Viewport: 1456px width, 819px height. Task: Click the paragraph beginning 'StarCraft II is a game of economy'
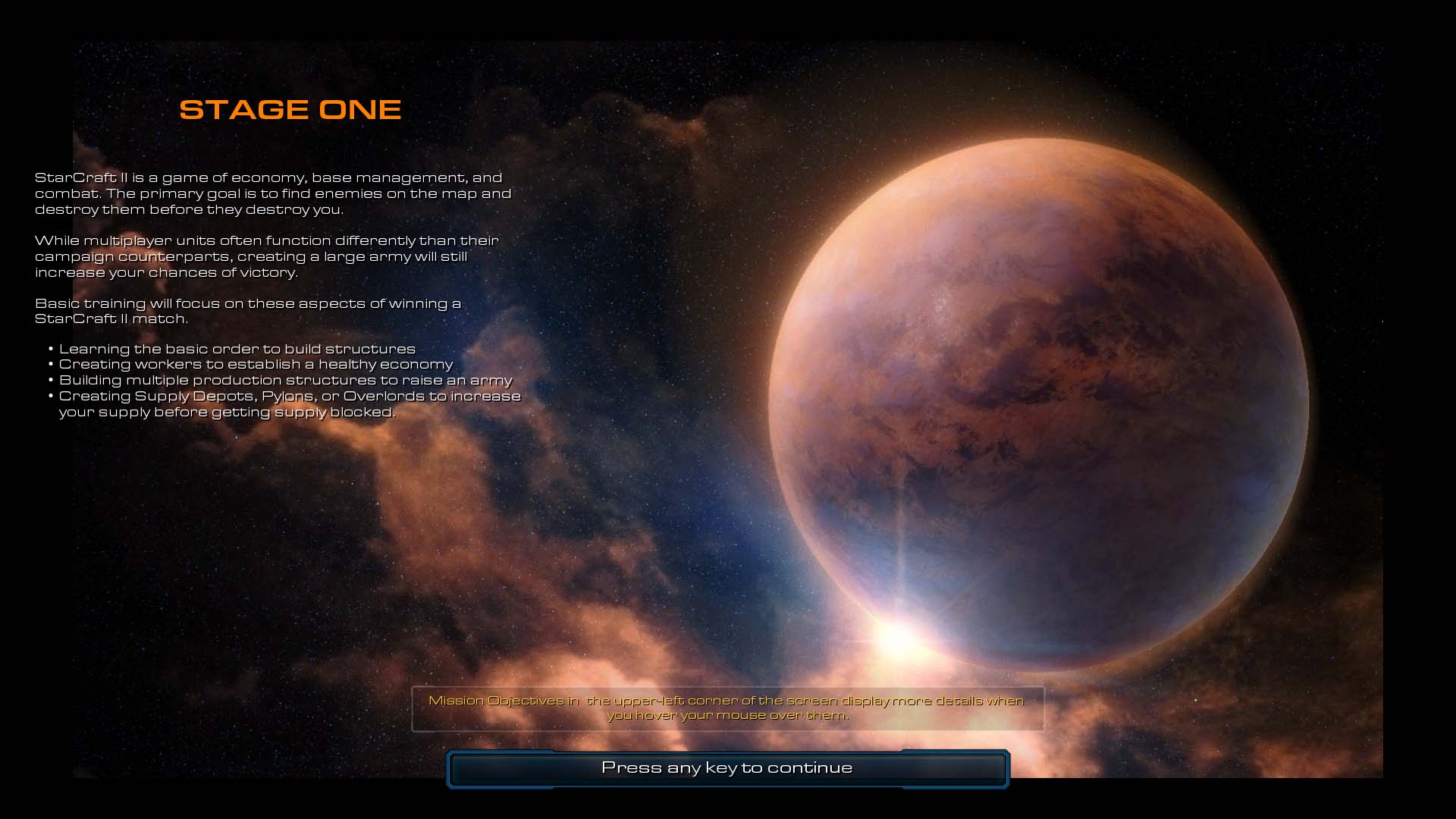point(273,193)
